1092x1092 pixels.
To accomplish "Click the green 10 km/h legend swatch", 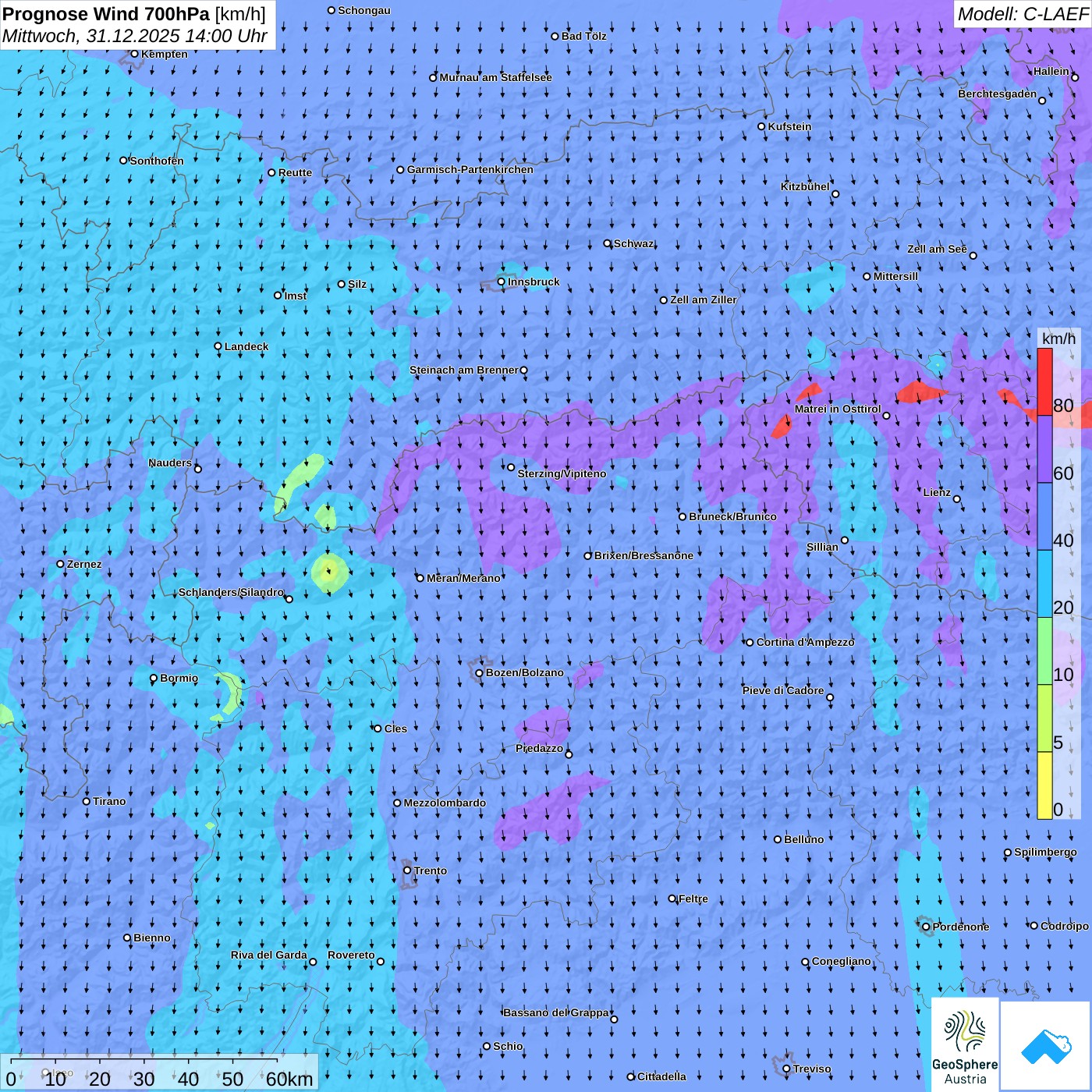I will (x=1044, y=651).
